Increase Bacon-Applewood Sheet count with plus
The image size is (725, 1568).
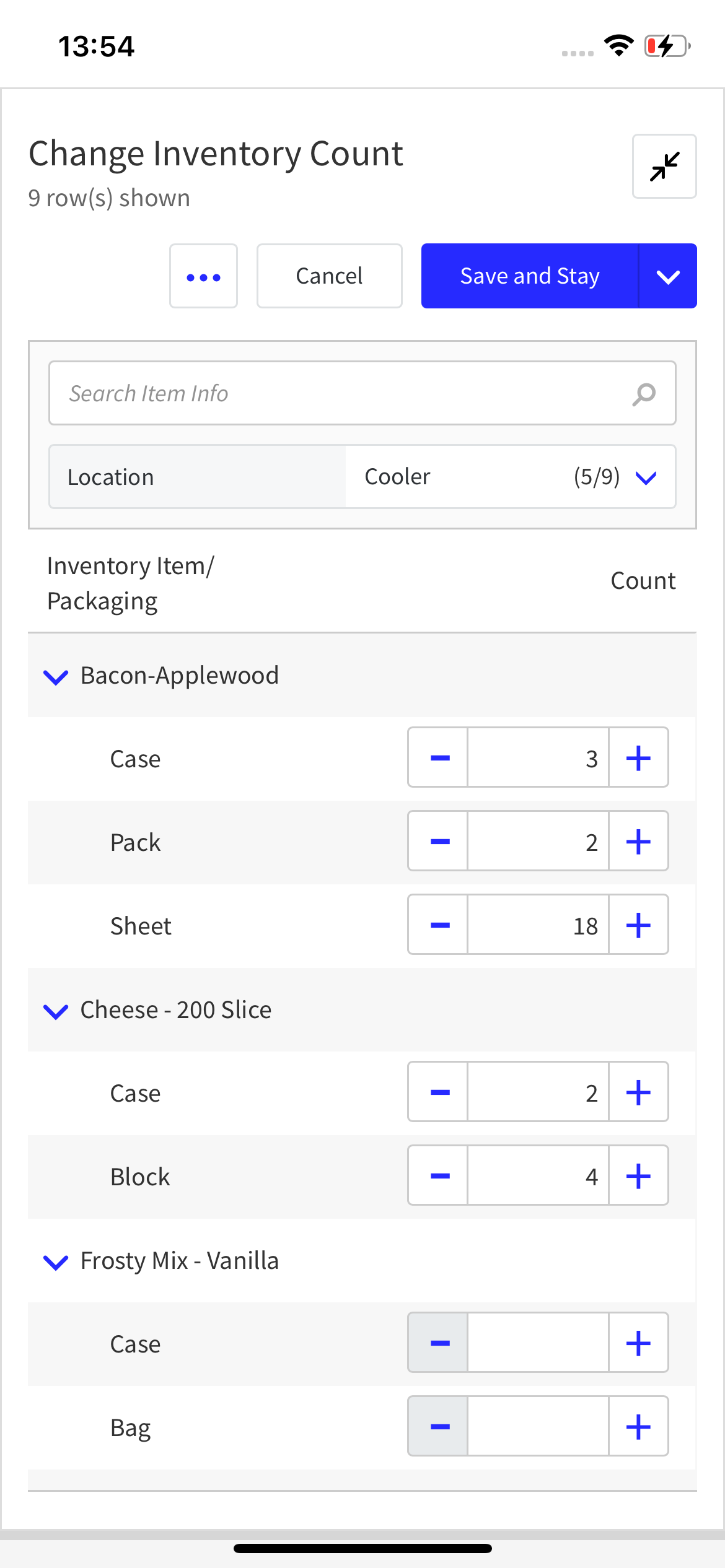[639, 925]
